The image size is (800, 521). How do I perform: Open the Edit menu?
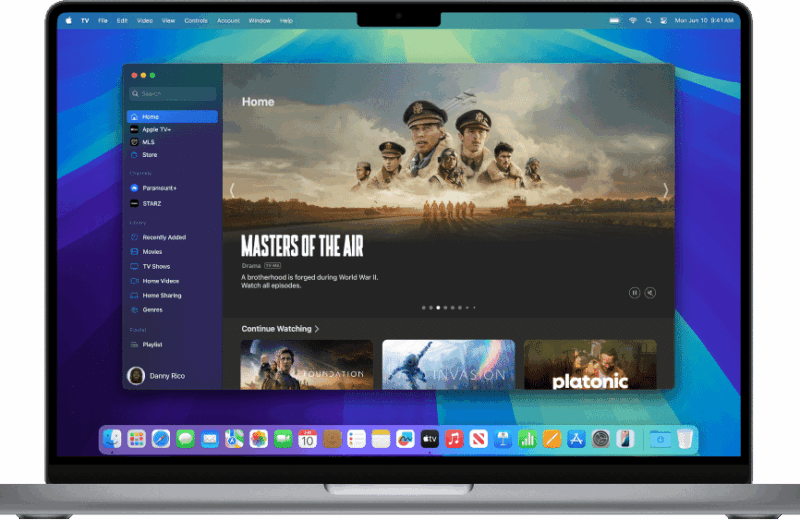122,21
